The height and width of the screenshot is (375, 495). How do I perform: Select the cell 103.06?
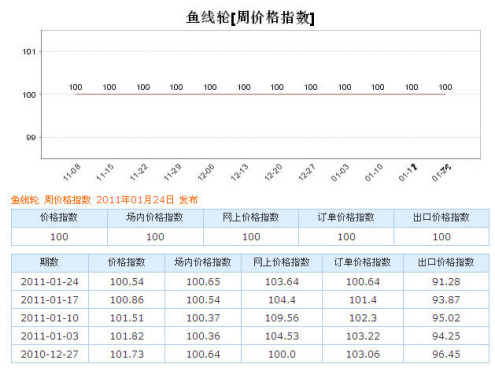pyautogui.click(x=363, y=354)
